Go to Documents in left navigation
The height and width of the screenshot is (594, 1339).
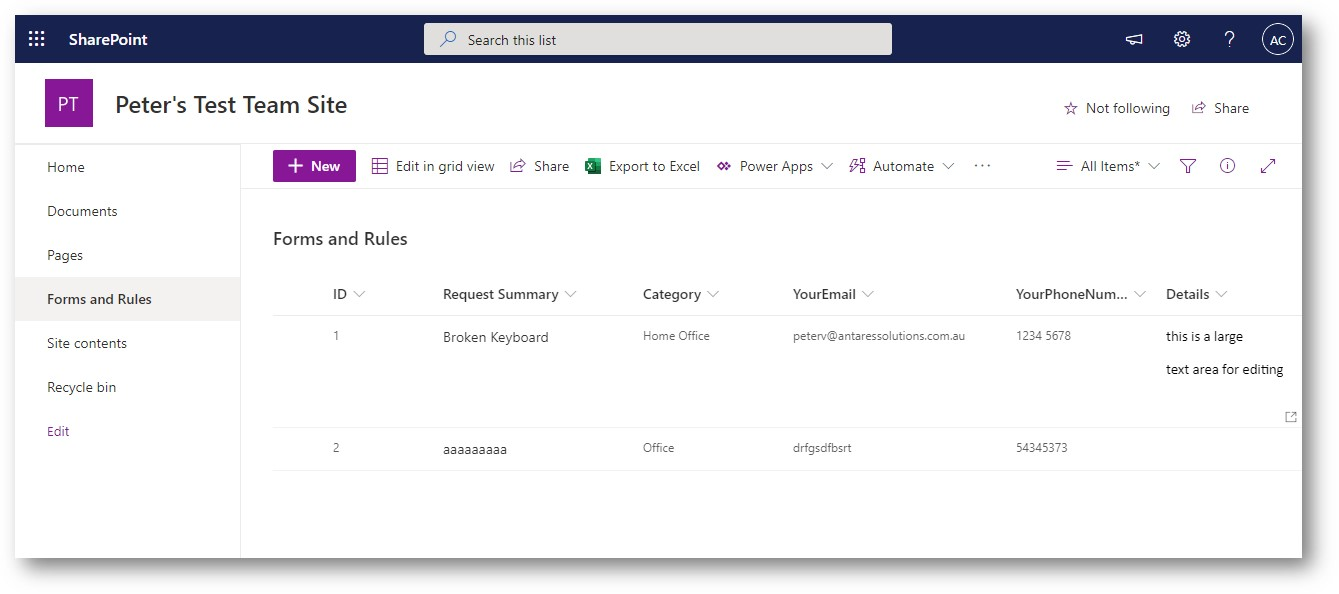point(82,211)
